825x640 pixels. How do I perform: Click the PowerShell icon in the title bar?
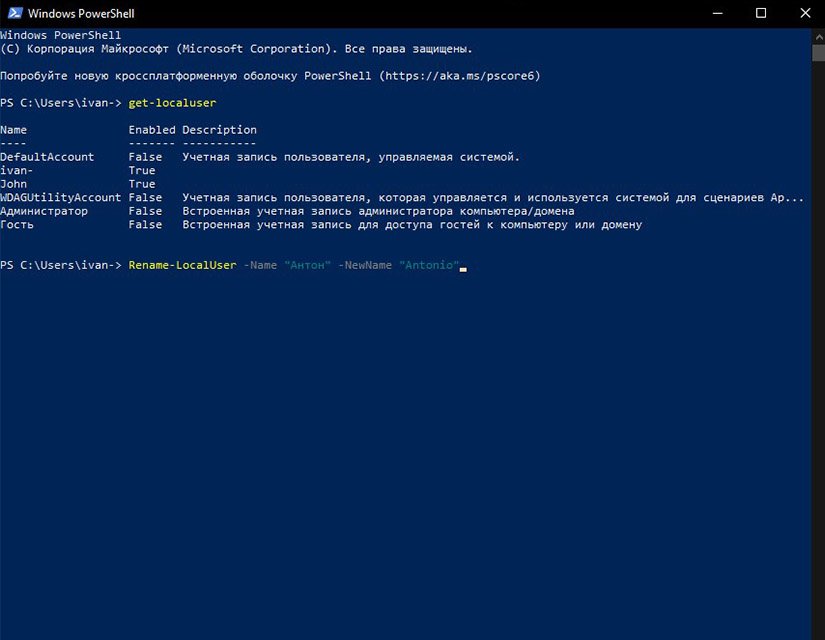[15, 13]
